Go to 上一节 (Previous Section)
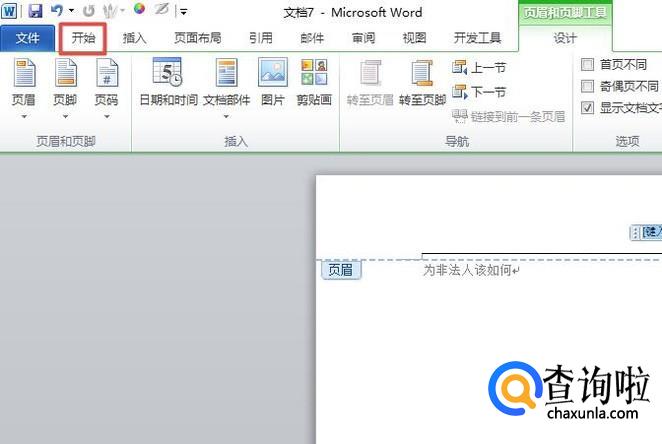 point(478,68)
